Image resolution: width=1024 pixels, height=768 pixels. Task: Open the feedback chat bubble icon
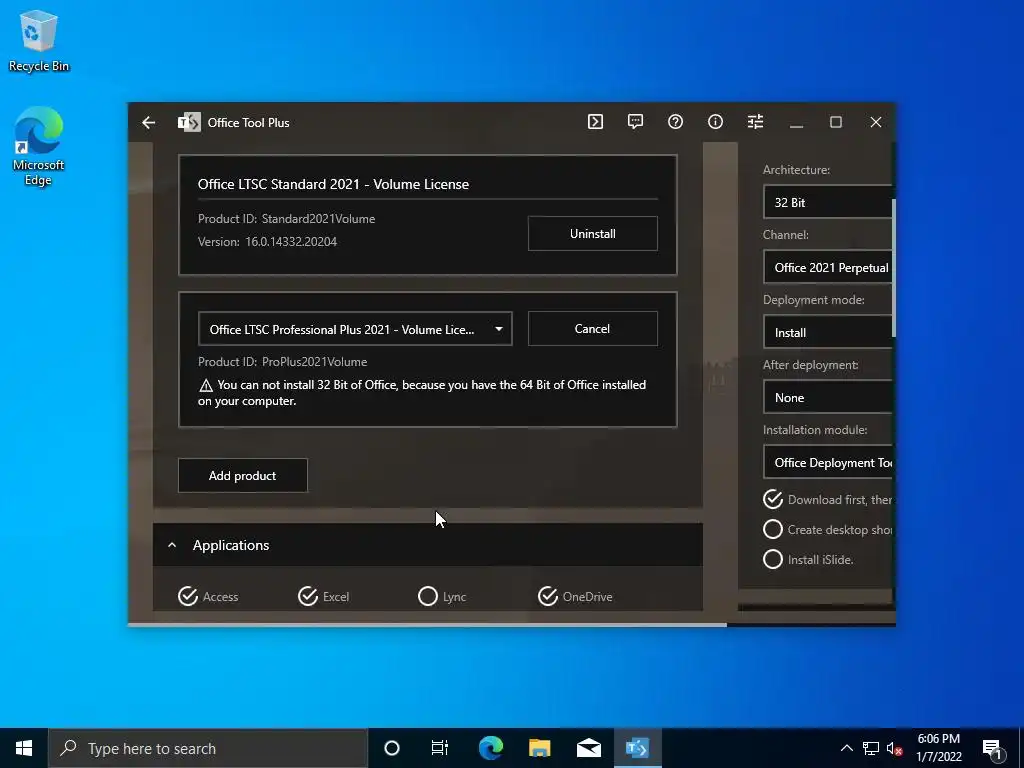click(x=635, y=121)
